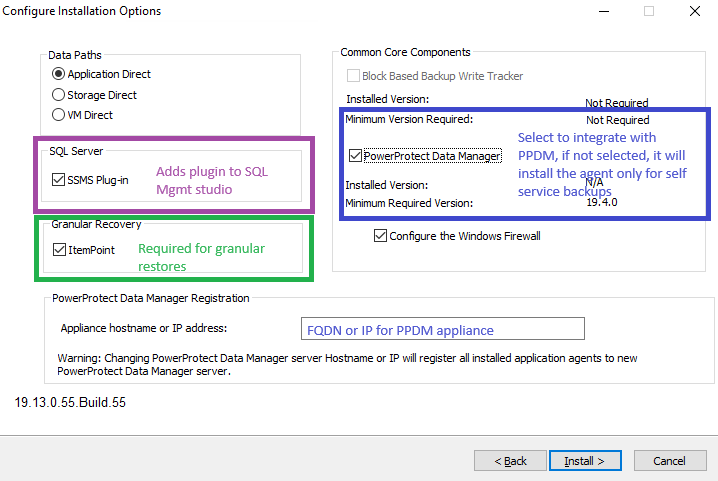Screen dimensions: 718x481
Task: Click the Granular Recovery group label
Action: tap(96, 224)
